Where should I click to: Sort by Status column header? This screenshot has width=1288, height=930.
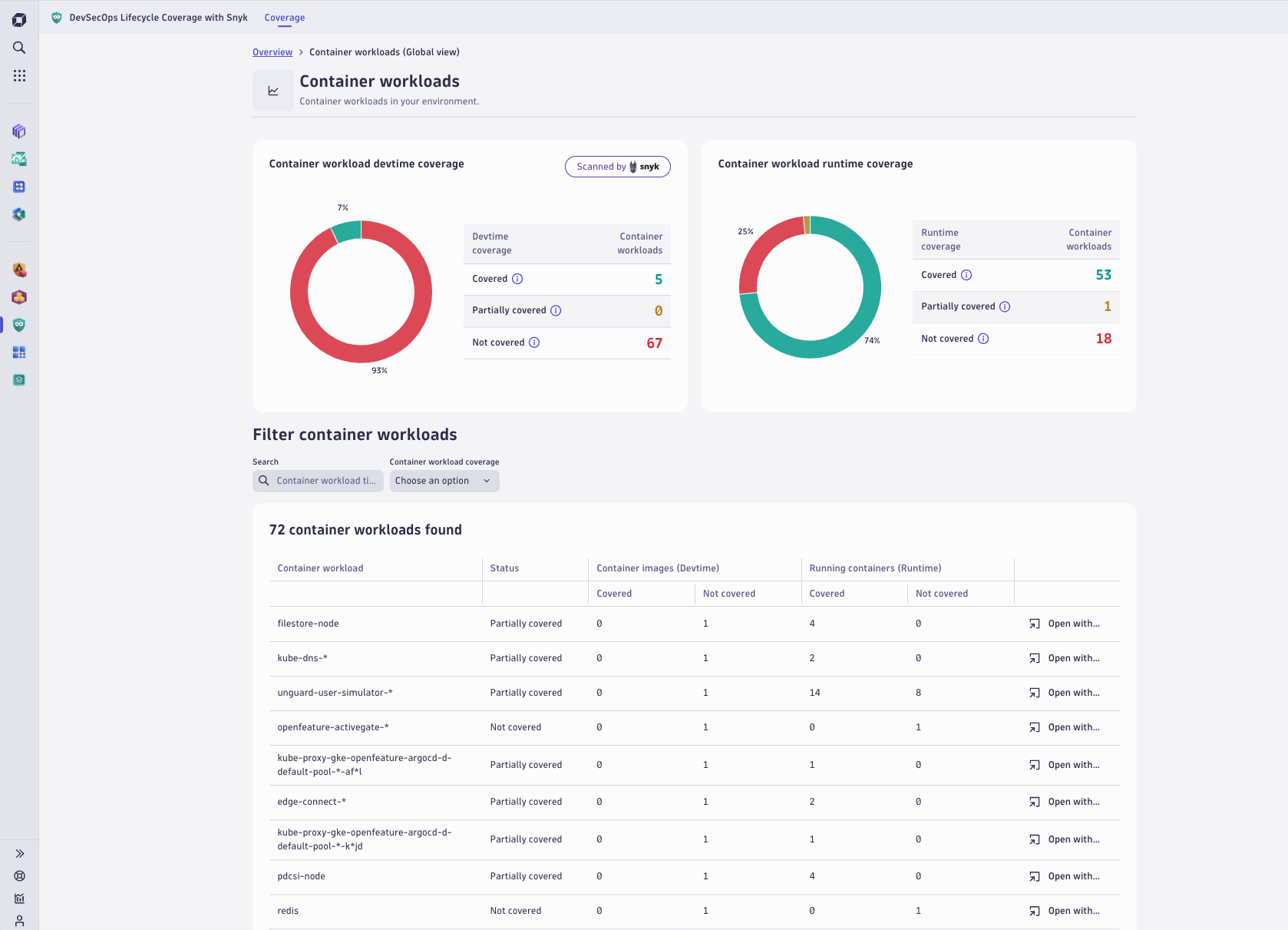click(x=504, y=568)
